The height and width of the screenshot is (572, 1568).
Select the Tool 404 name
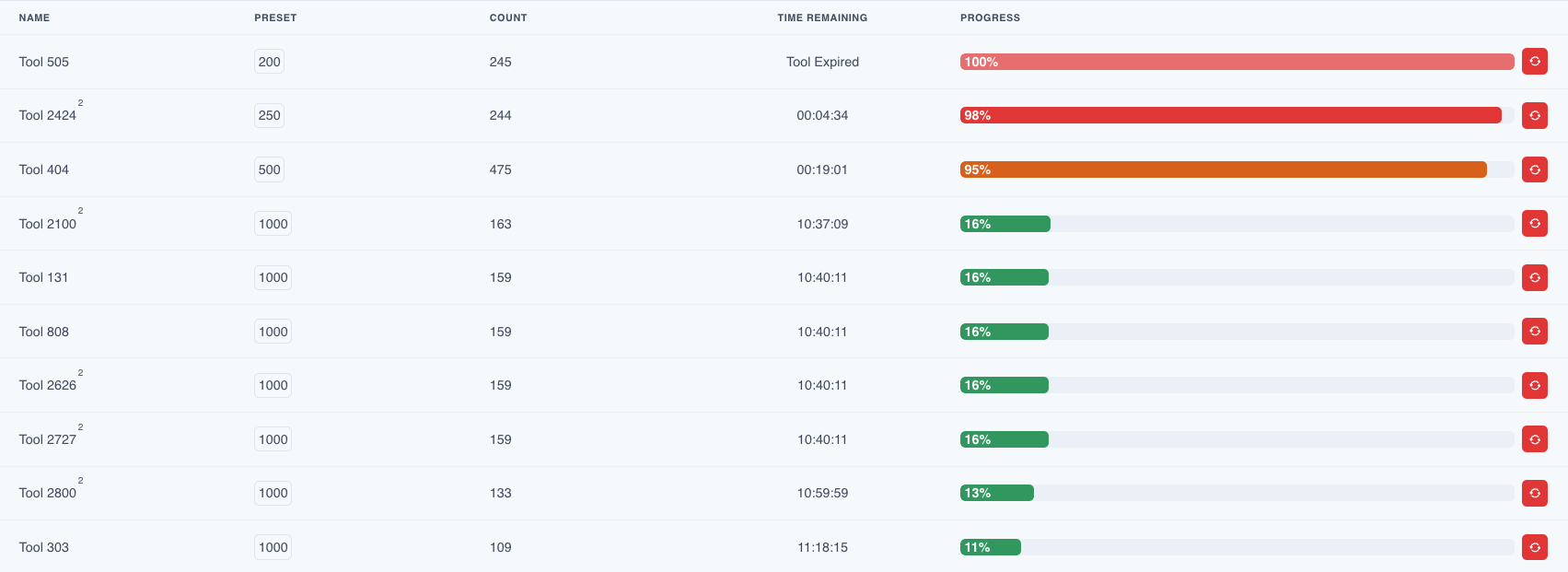point(44,169)
